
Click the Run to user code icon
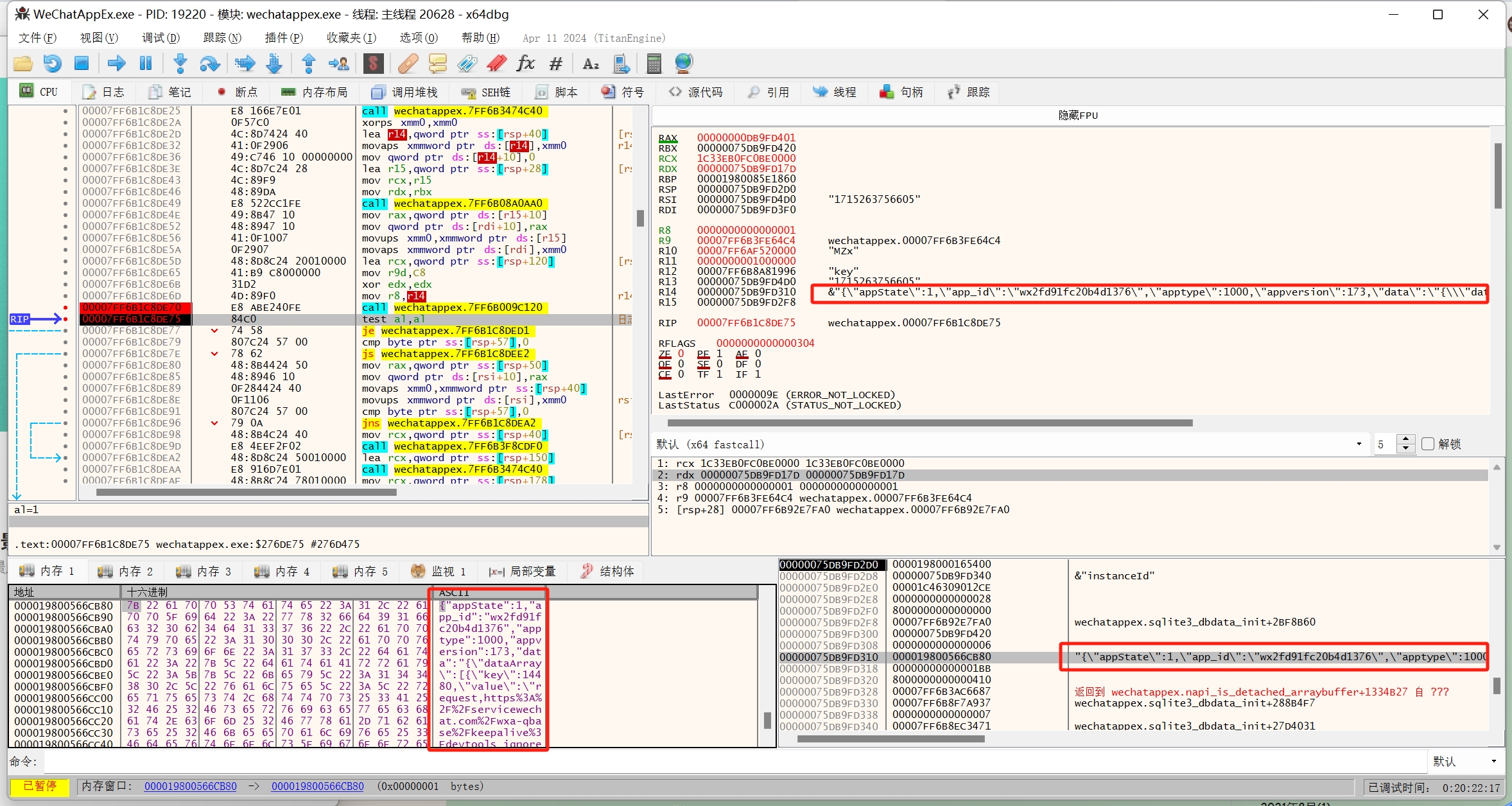338,63
